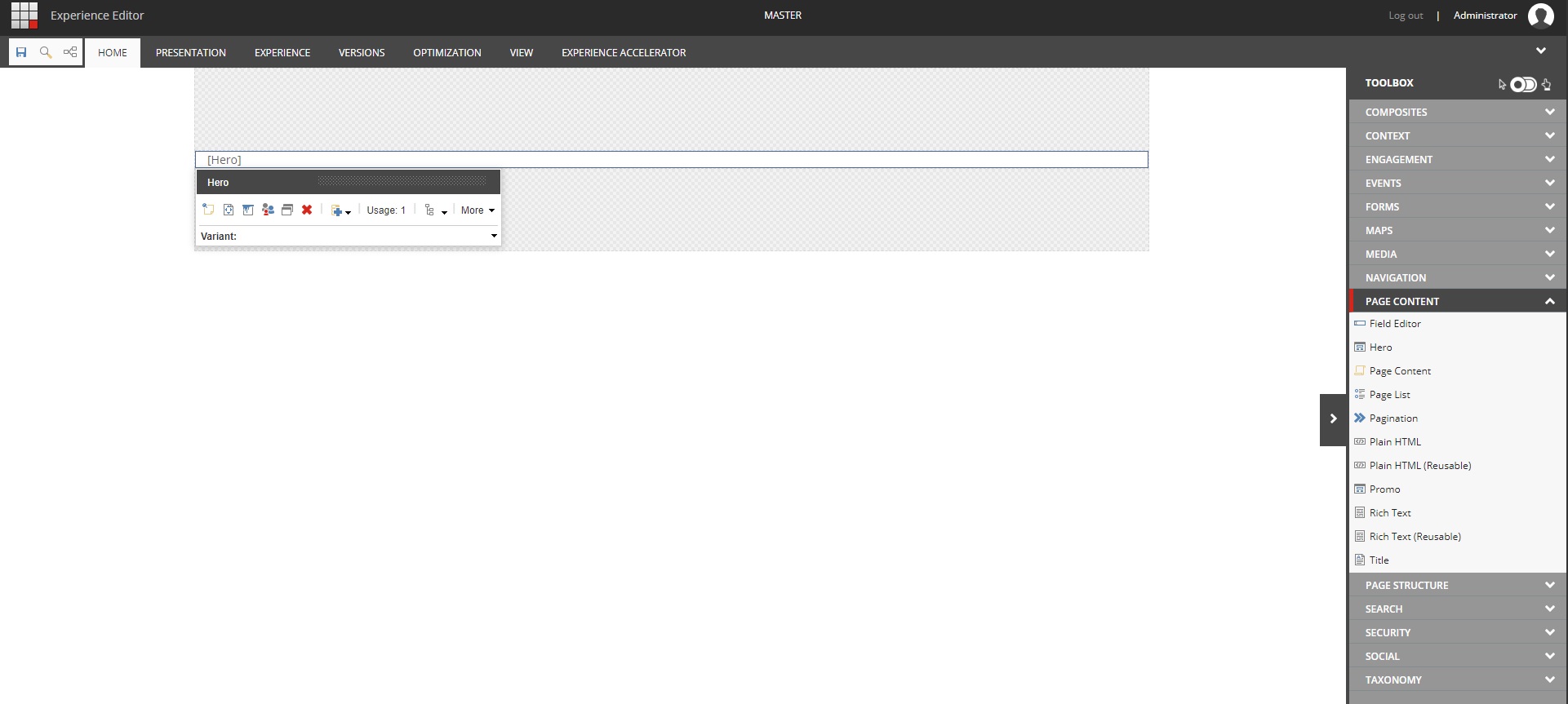The image size is (1568, 704).
Task: Click the Log out link
Action: [x=1406, y=15]
